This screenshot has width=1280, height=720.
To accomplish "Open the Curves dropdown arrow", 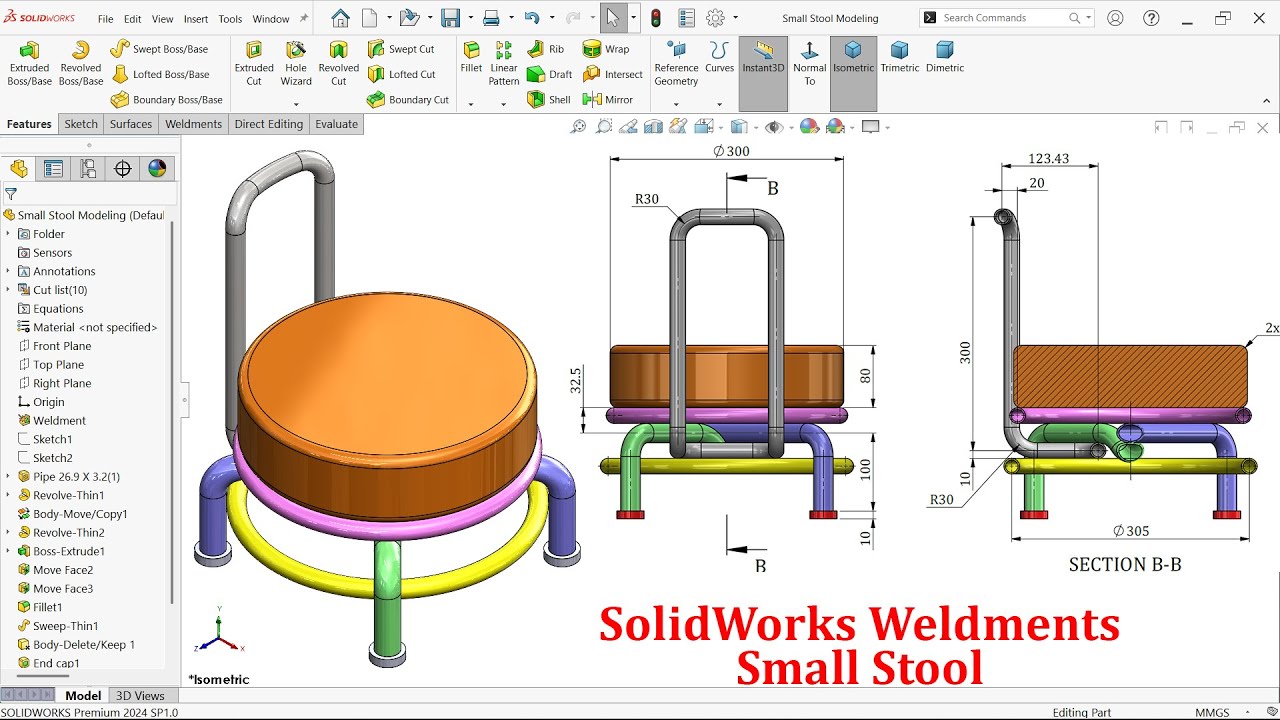I will point(719,104).
